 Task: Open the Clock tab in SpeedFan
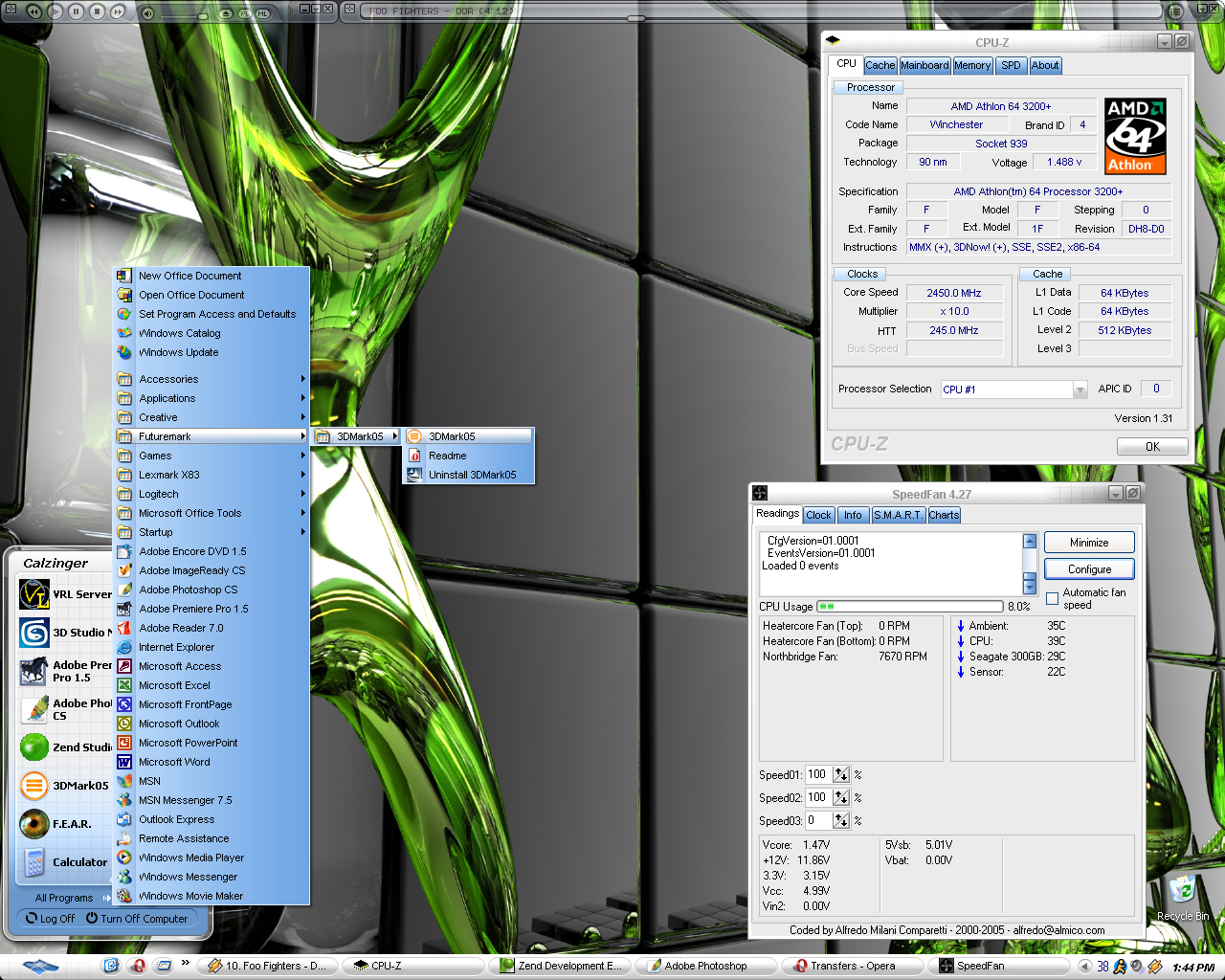coord(818,515)
